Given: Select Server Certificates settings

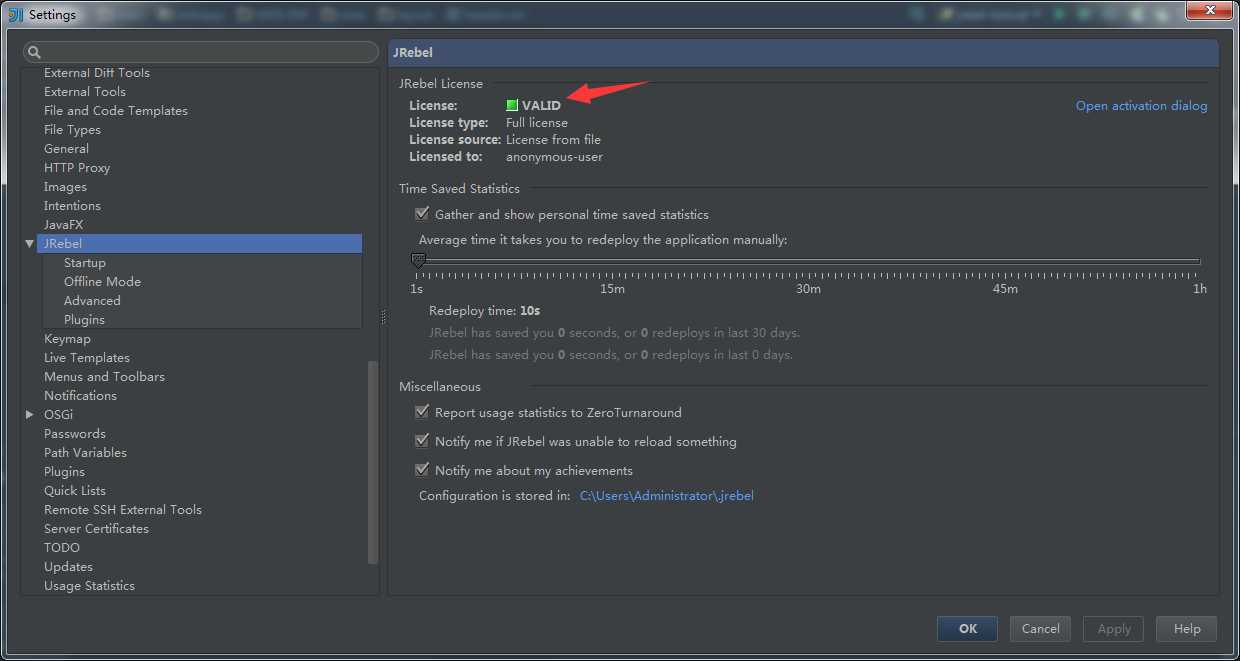Looking at the screenshot, I should [96, 528].
